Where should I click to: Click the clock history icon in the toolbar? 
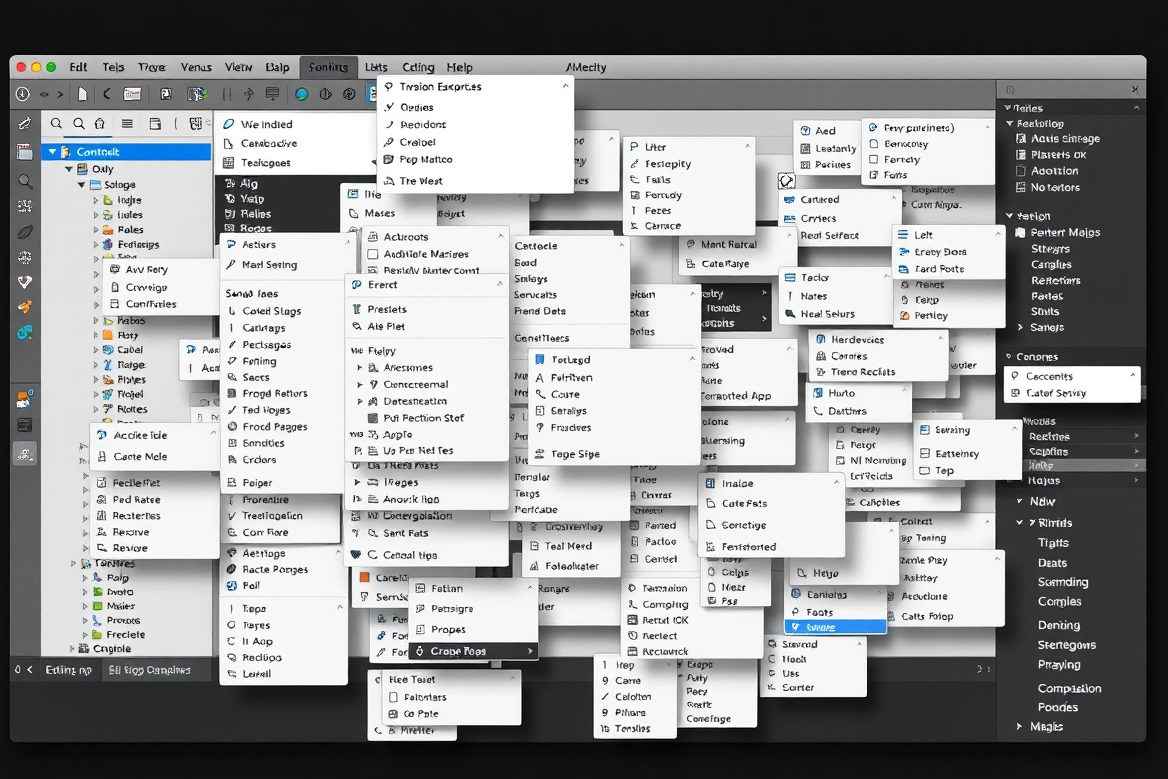pyautogui.click(x=22, y=94)
